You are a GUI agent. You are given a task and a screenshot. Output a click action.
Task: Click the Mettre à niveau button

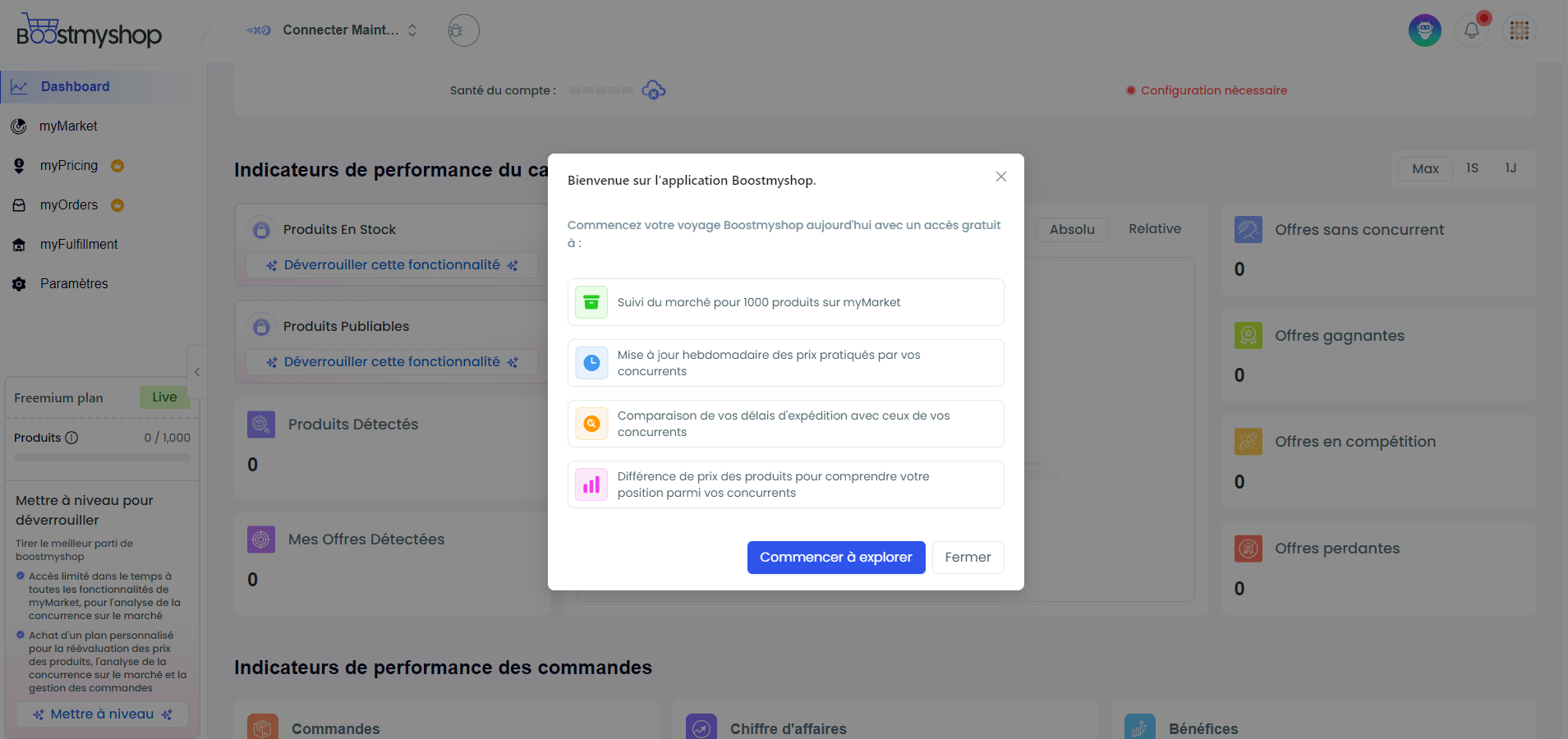click(102, 714)
